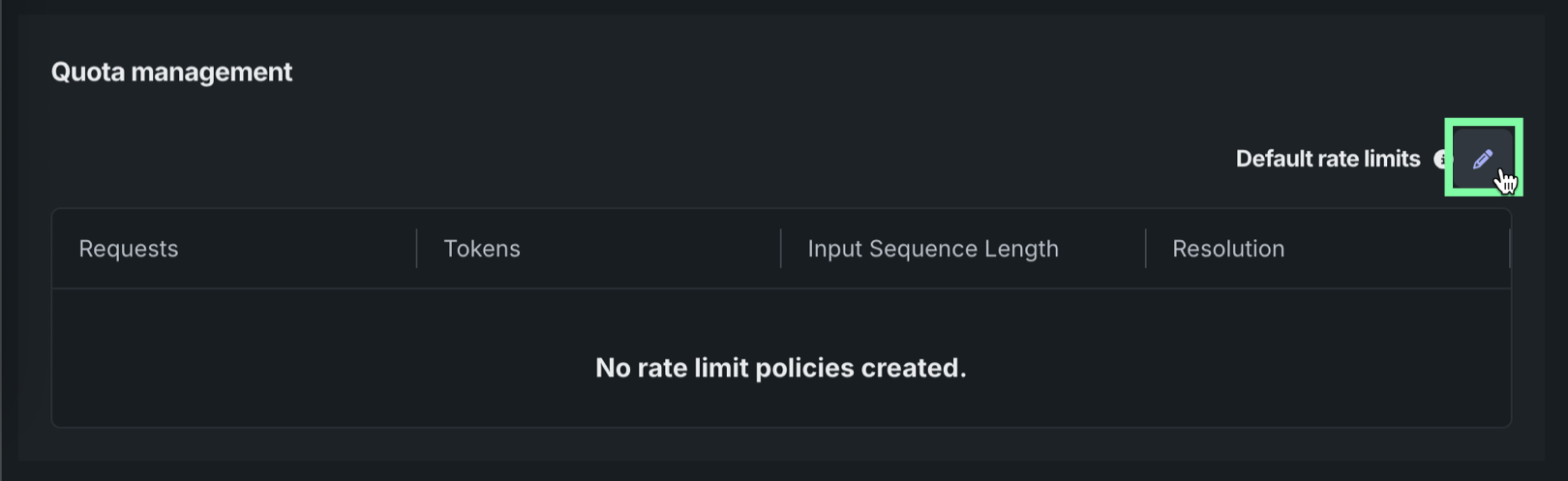This screenshot has height=481, width=1568.
Task: Click the Default rate limits label
Action: coord(1327,159)
